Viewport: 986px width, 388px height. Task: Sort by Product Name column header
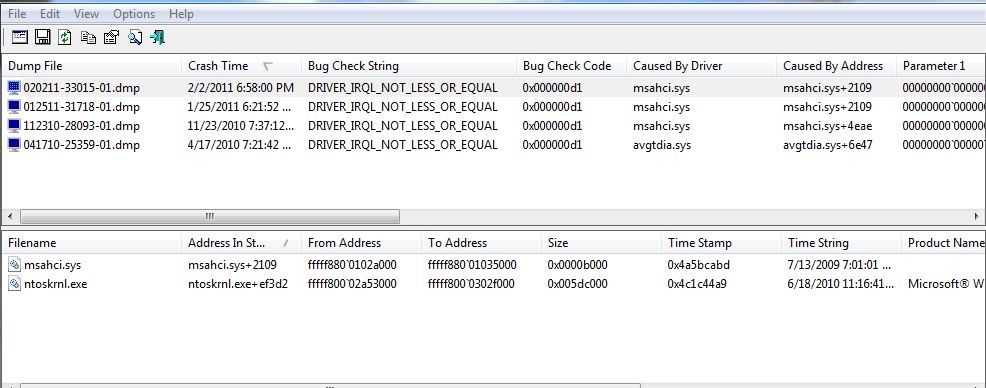pos(943,243)
